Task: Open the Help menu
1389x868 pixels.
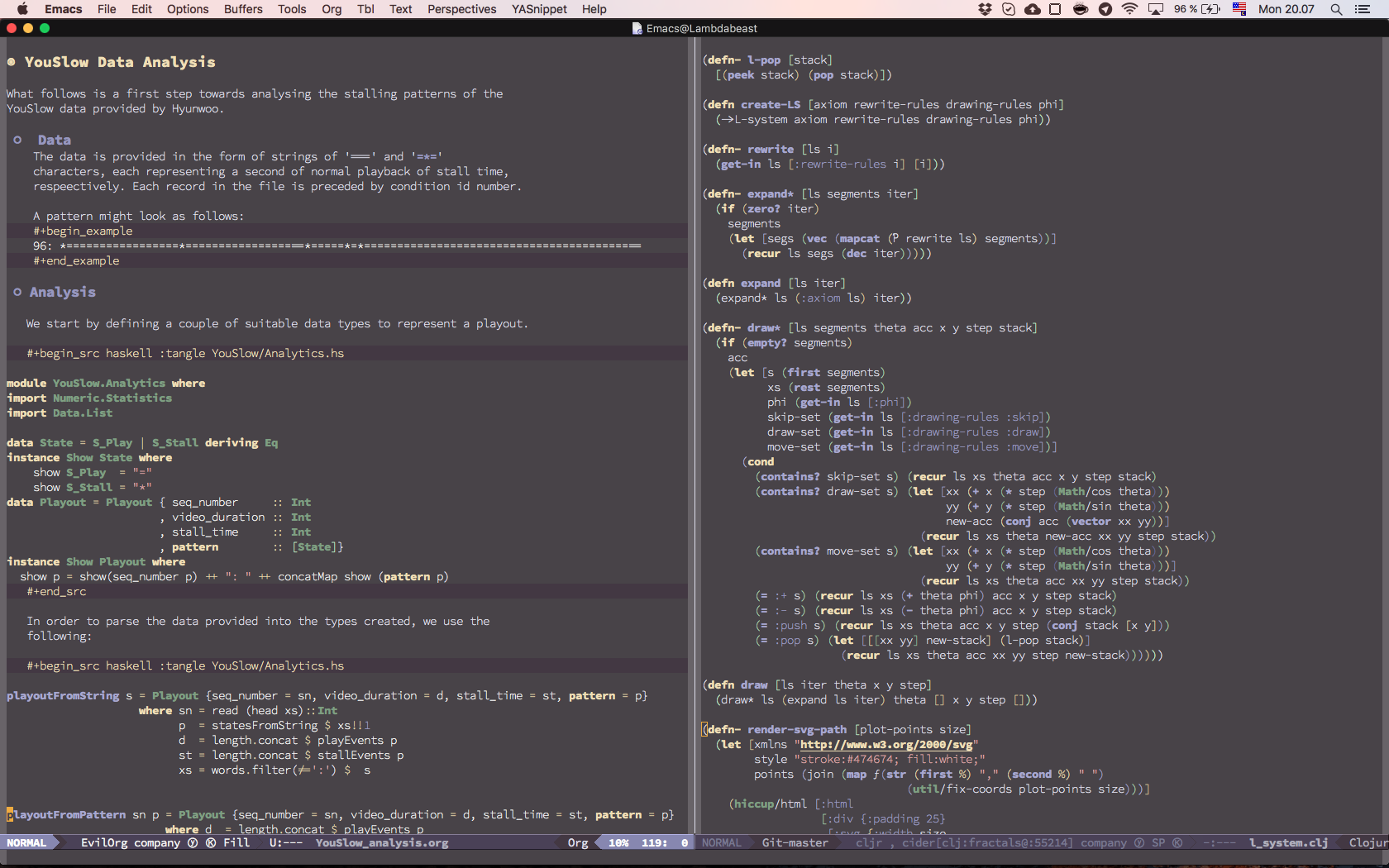Action: (594, 9)
